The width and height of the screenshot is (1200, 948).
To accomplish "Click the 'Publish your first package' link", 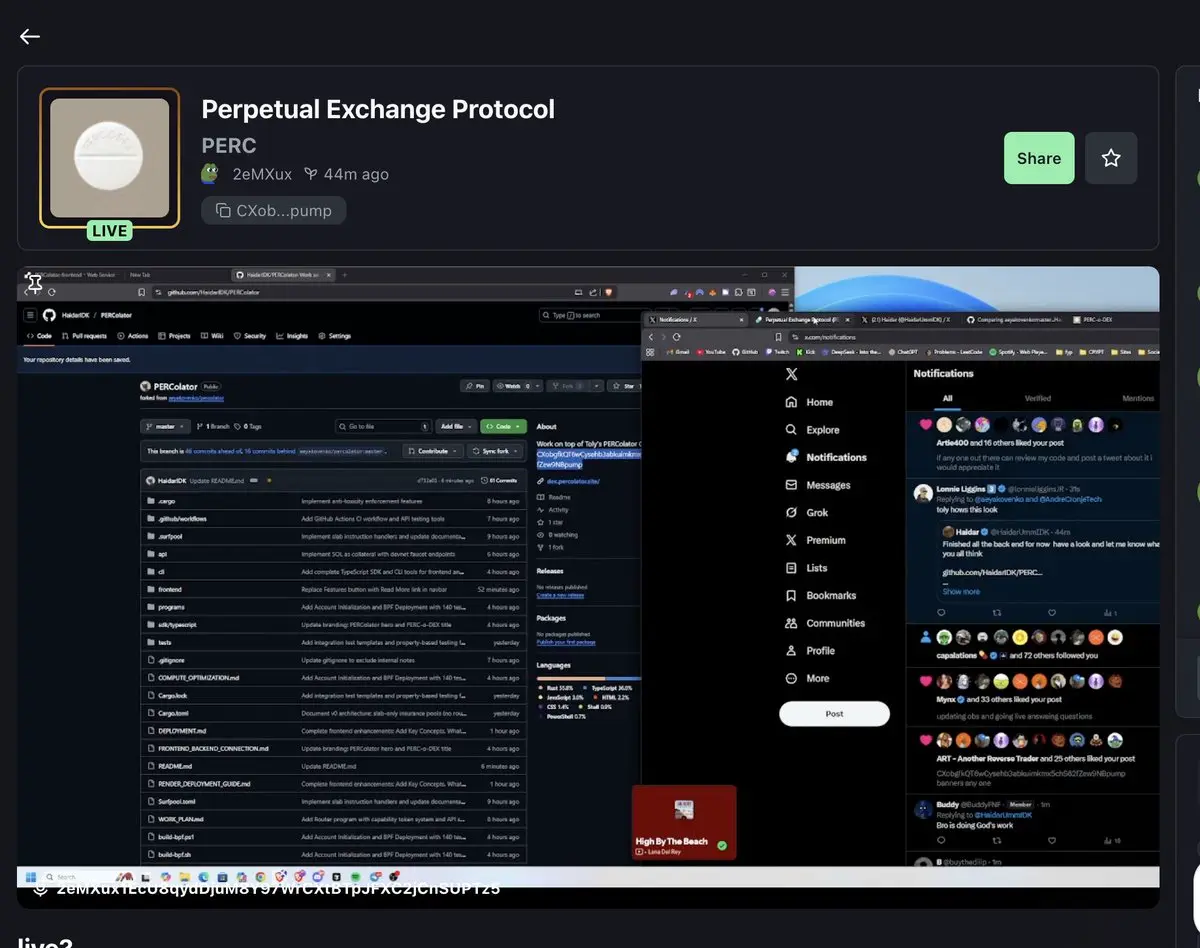I will [x=567, y=642].
